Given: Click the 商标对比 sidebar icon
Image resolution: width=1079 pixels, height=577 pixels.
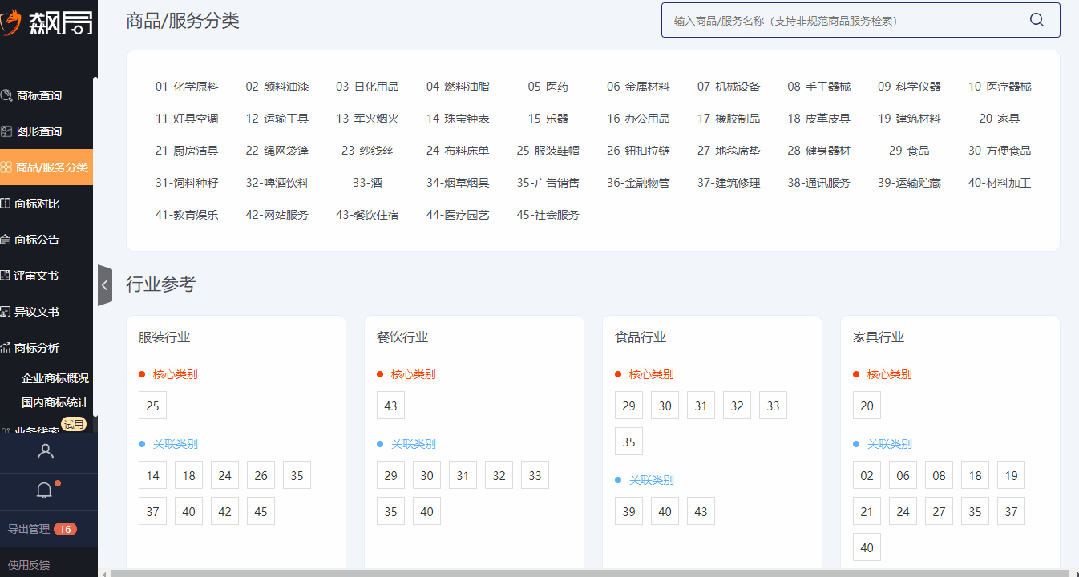Looking at the screenshot, I should pyautogui.click(x=6, y=203).
